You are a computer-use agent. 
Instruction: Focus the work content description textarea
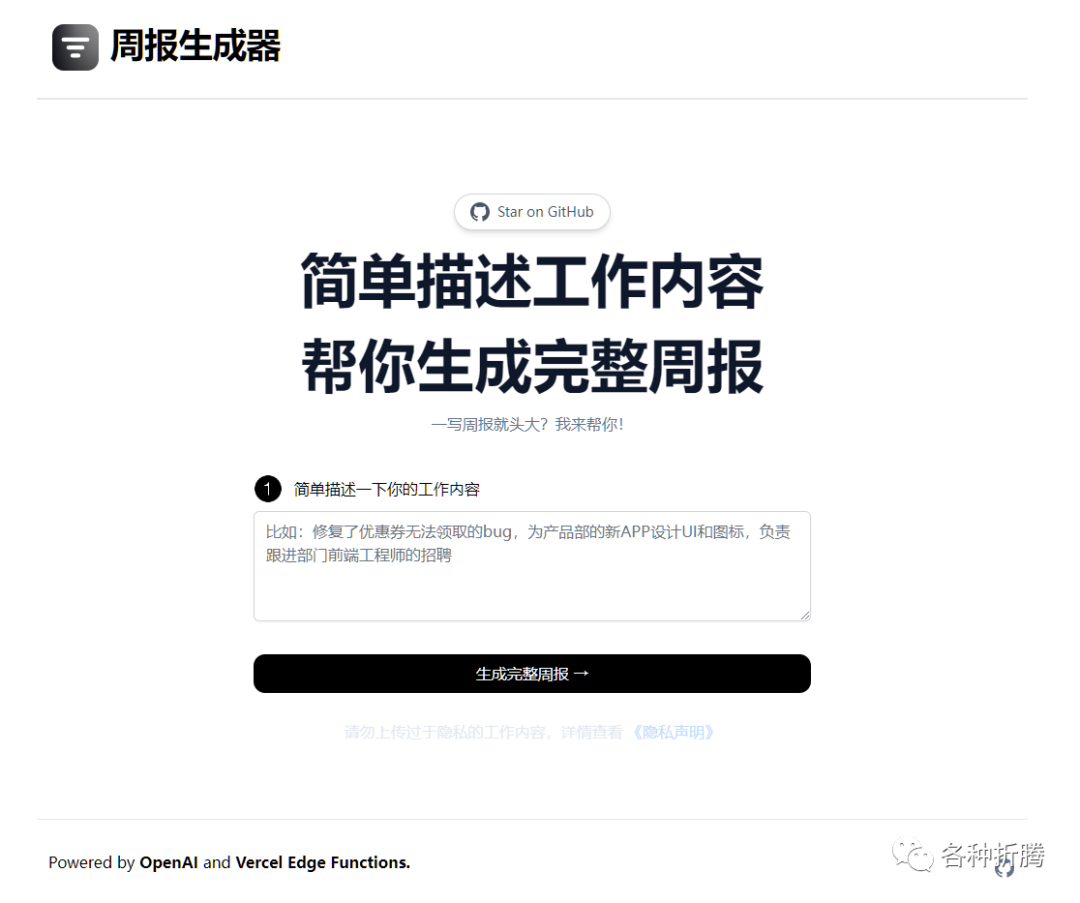(532, 566)
